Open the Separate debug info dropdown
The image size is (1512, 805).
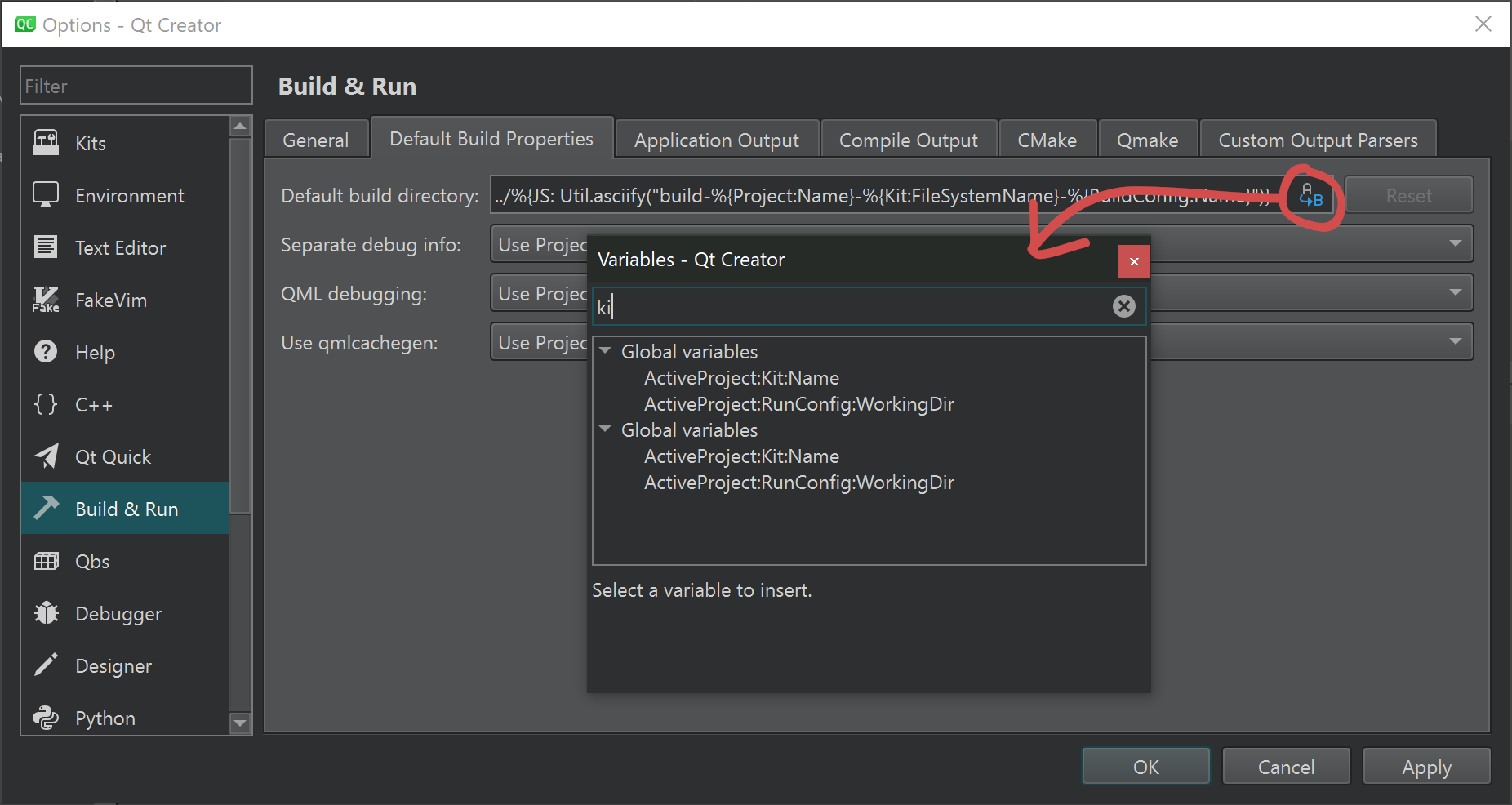[x=981, y=244]
